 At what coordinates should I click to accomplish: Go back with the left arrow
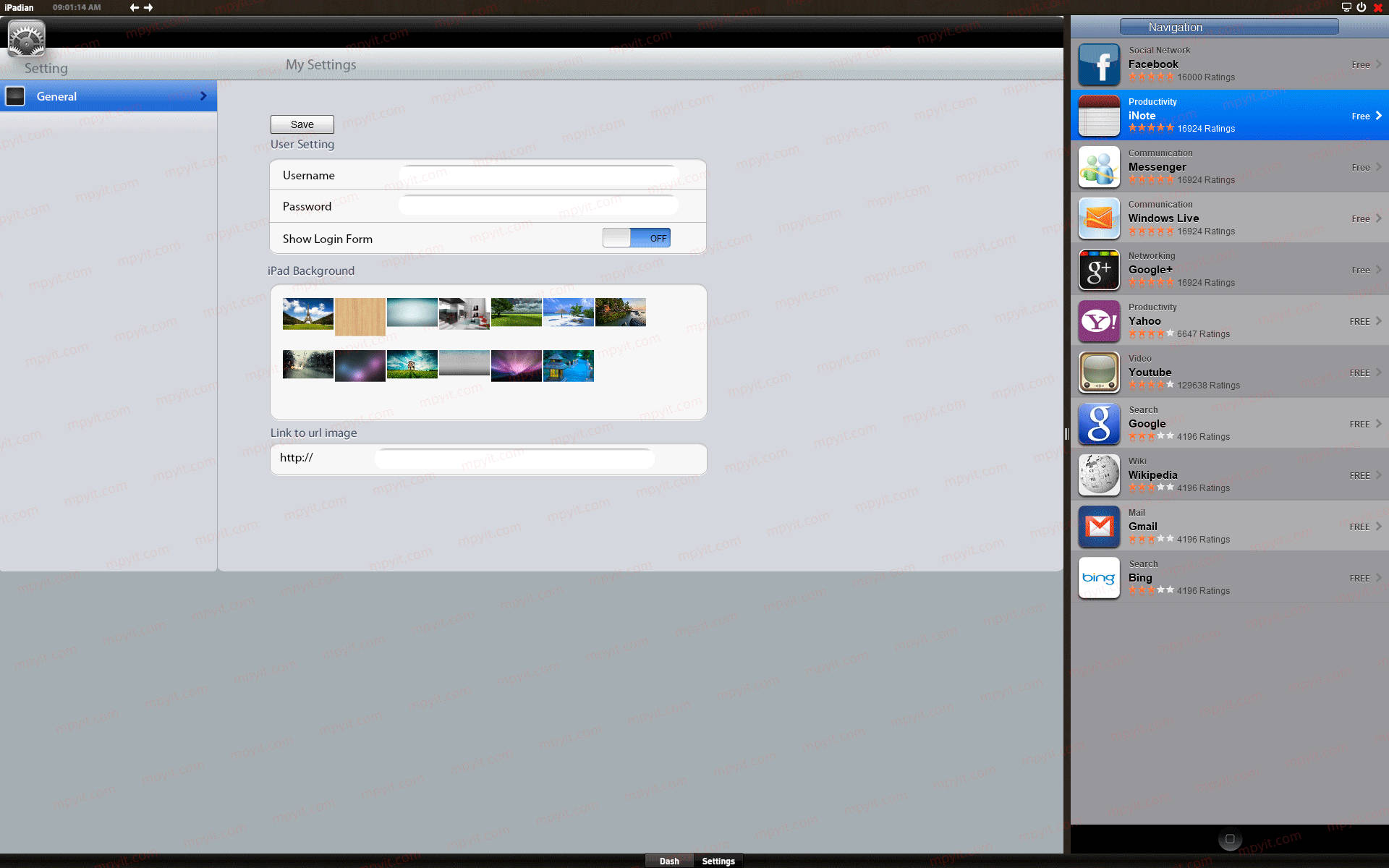point(135,7)
